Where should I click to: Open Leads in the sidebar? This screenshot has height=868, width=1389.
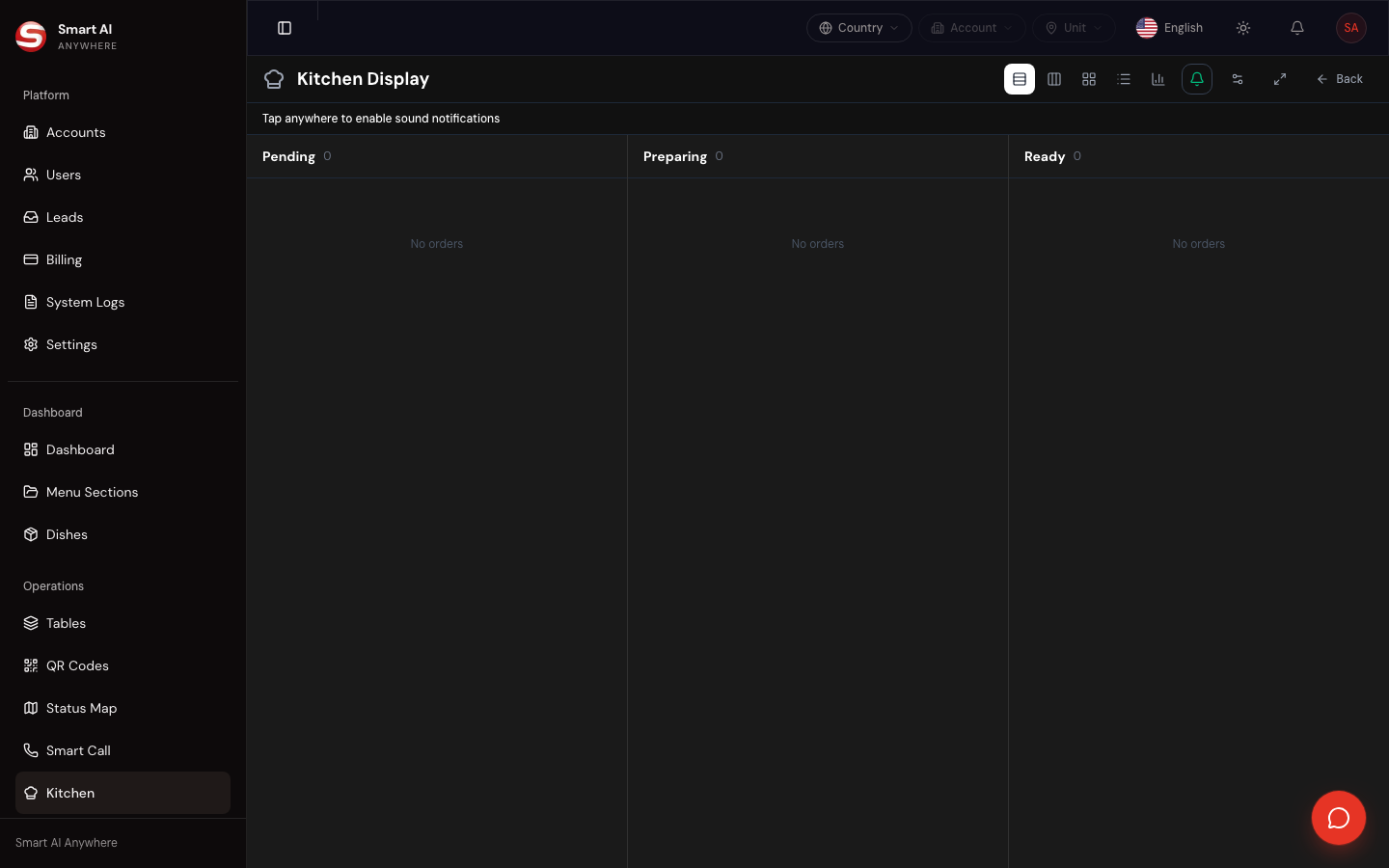(123, 217)
